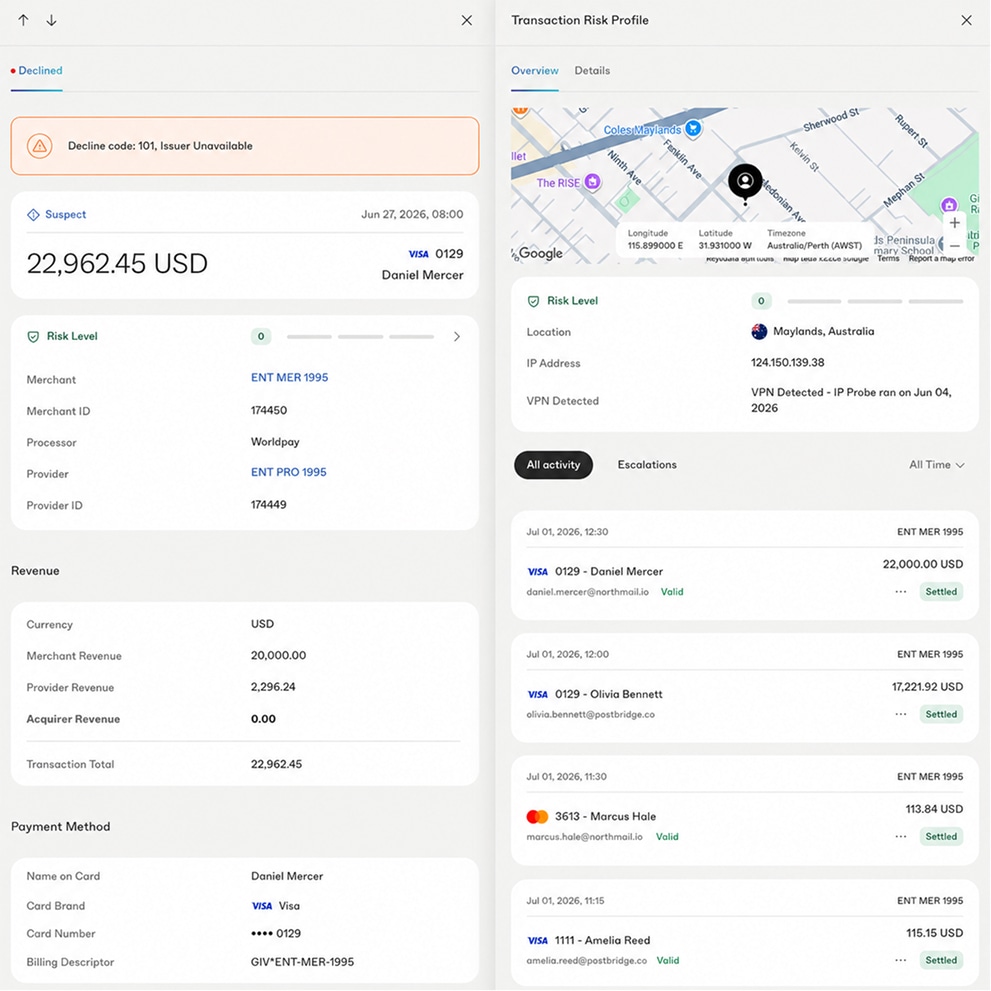The width and height of the screenshot is (991, 991).
Task: Click the Worldpay processor value
Action: point(275,442)
